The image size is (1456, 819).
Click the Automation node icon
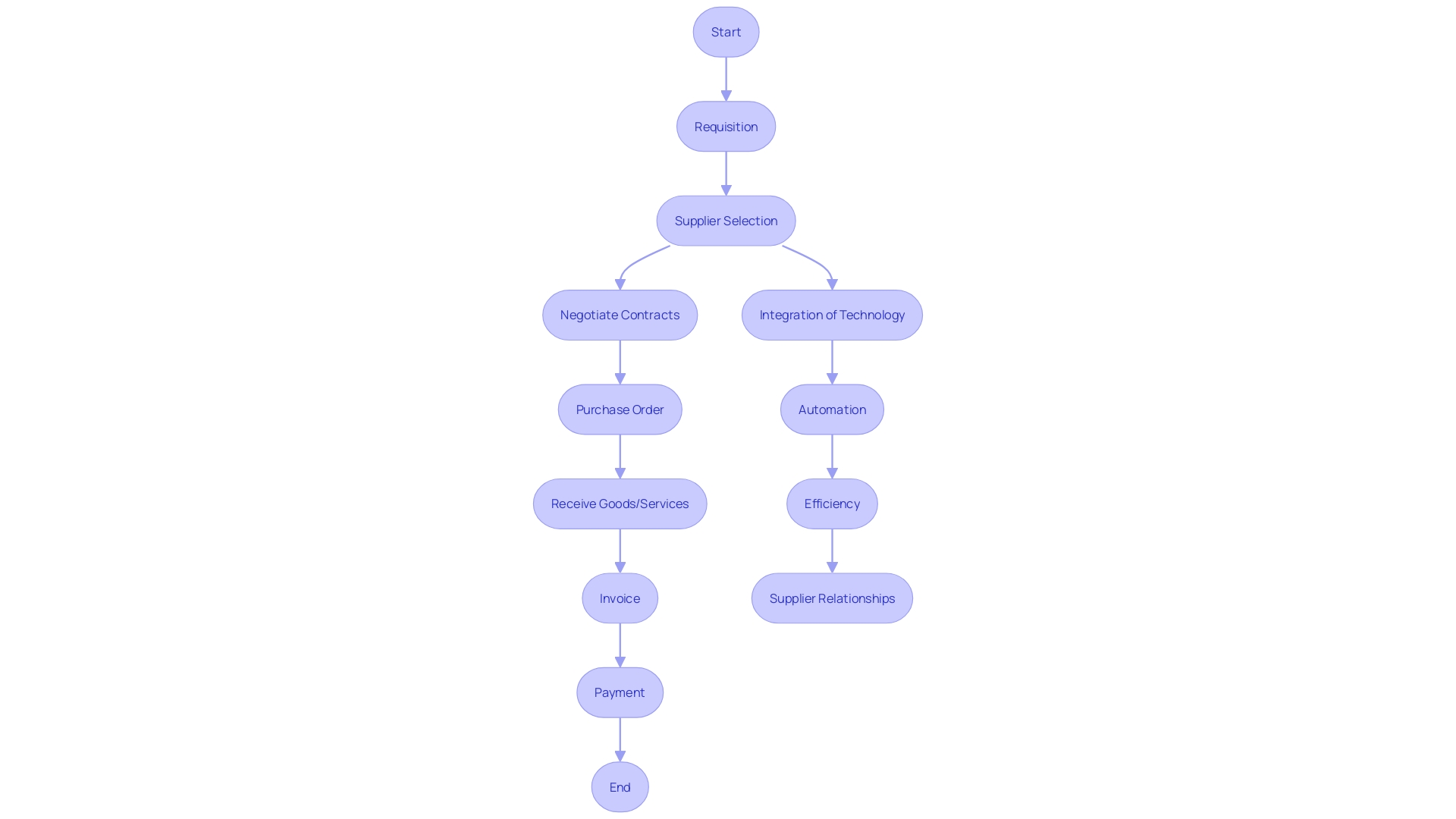[x=832, y=409]
